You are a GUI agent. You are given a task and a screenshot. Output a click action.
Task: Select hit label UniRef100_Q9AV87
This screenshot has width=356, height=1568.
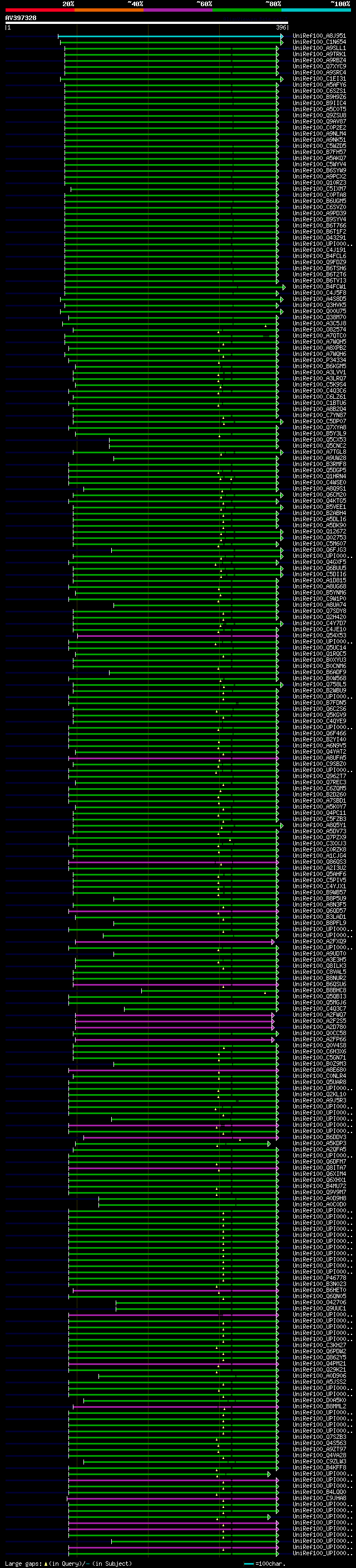click(319, 121)
